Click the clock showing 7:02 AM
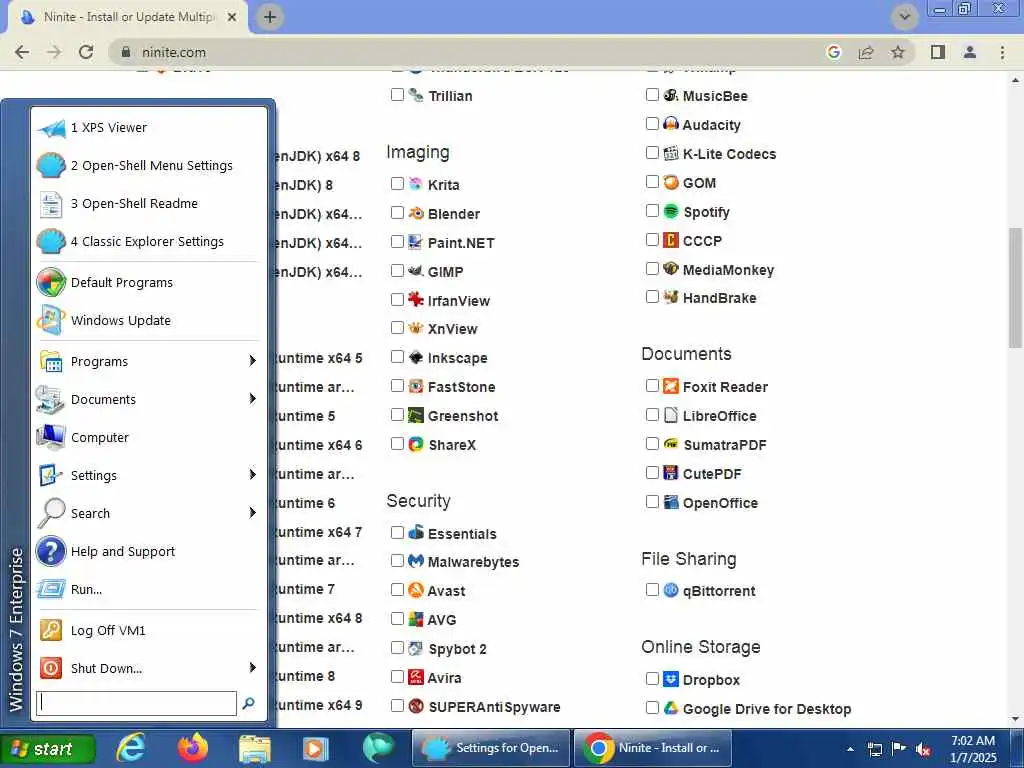The image size is (1024, 768). (x=973, y=748)
